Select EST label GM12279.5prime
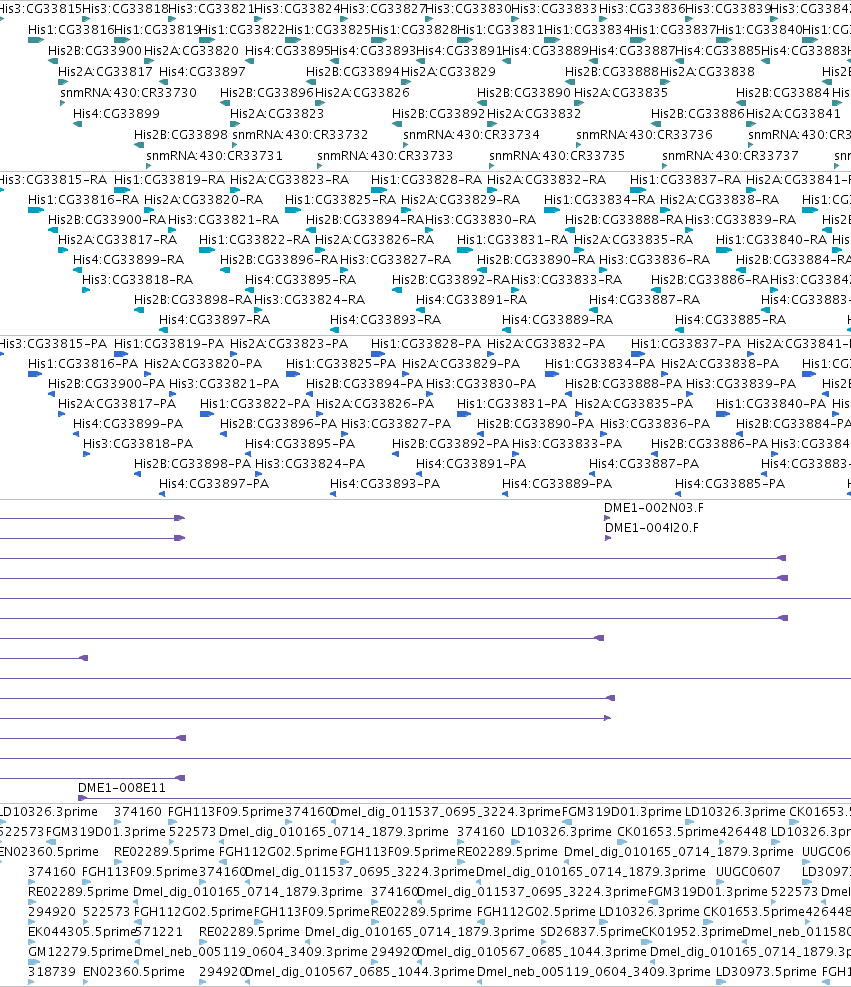The height and width of the screenshot is (987, 851). coord(81,952)
